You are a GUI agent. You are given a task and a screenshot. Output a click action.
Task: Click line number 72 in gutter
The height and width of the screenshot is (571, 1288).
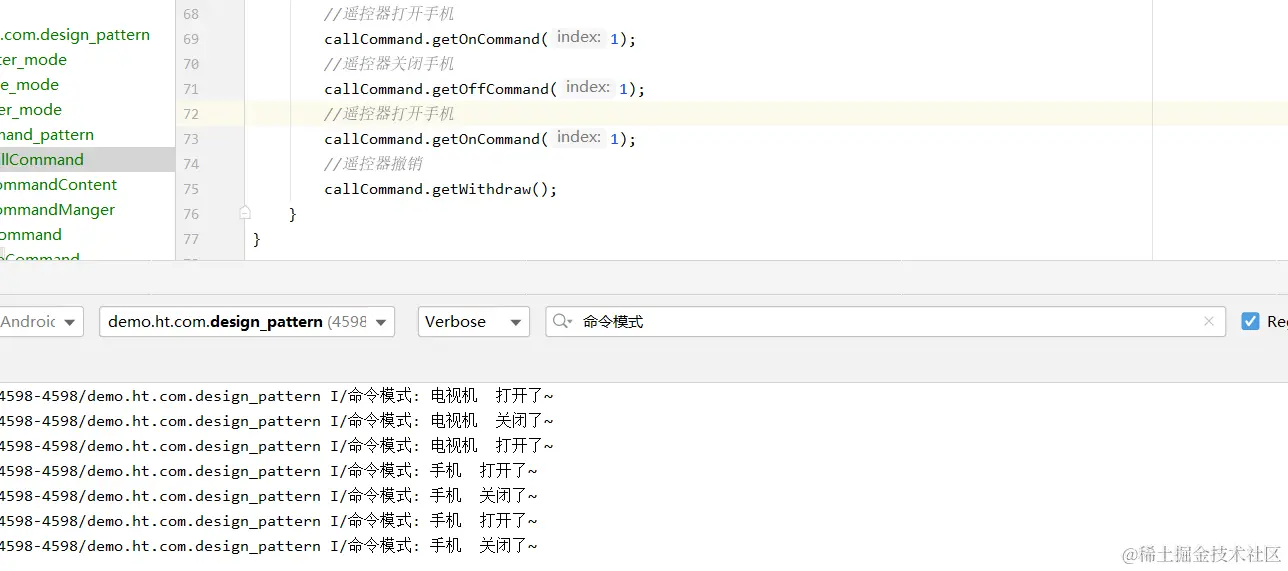[x=191, y=114]
